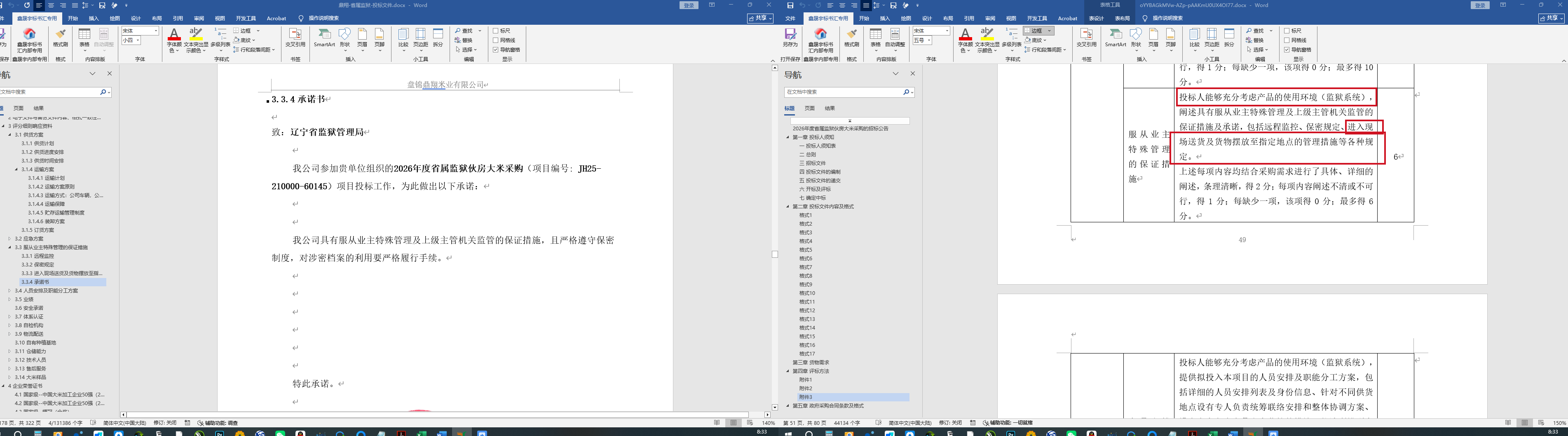
Task: Click save icon in right window quick access toolbar
Action: coord(790,5)
